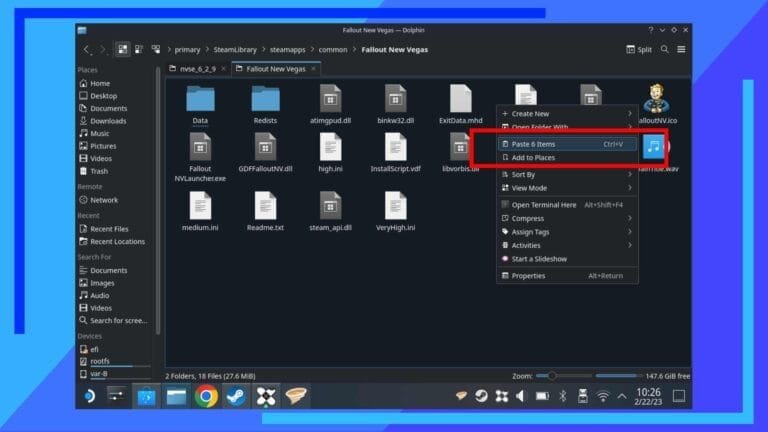Choose Paste 6 Items from context menu
This screenshot has height=432, width=768.
[567, 144]
